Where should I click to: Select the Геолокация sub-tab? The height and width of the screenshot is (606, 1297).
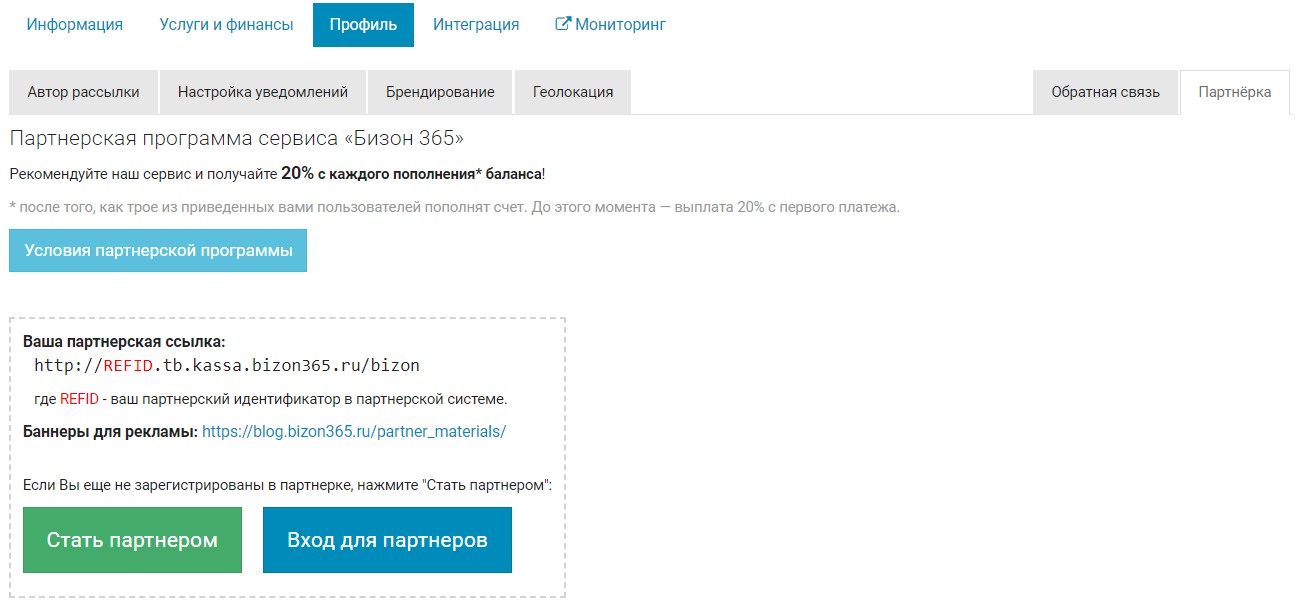573,92
